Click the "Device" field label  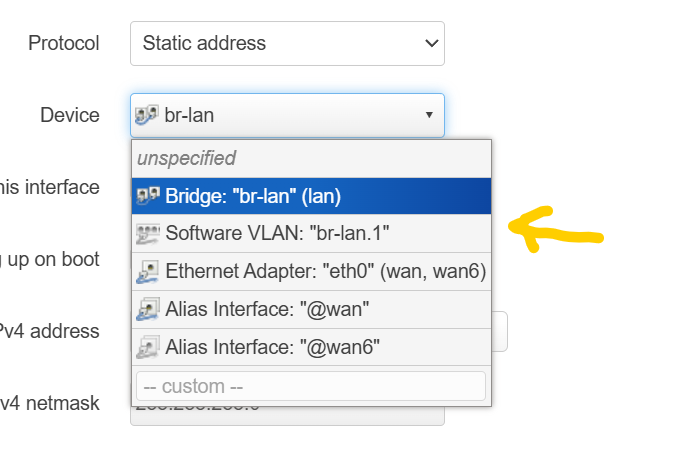pos(70,115)
